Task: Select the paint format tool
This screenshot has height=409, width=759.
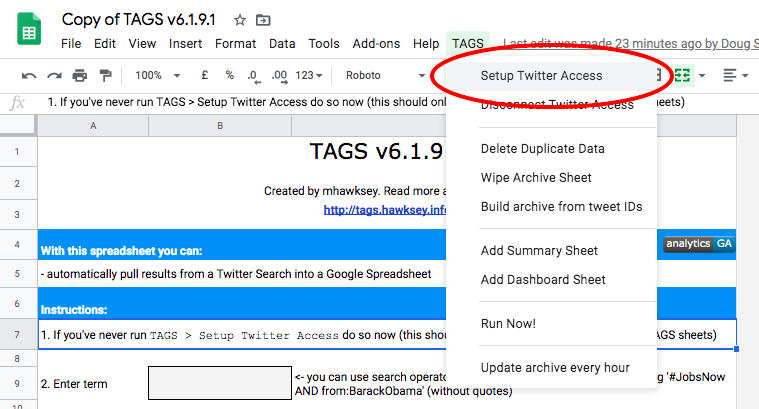Action: pos(105,76)
